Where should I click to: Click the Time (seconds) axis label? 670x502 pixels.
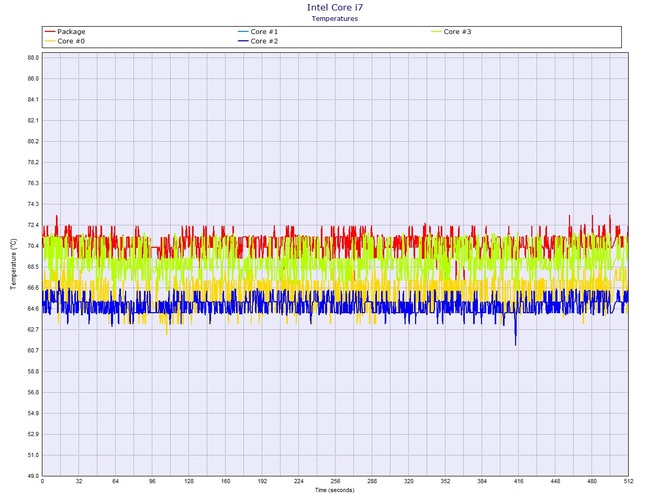click(x=335, y=490)
